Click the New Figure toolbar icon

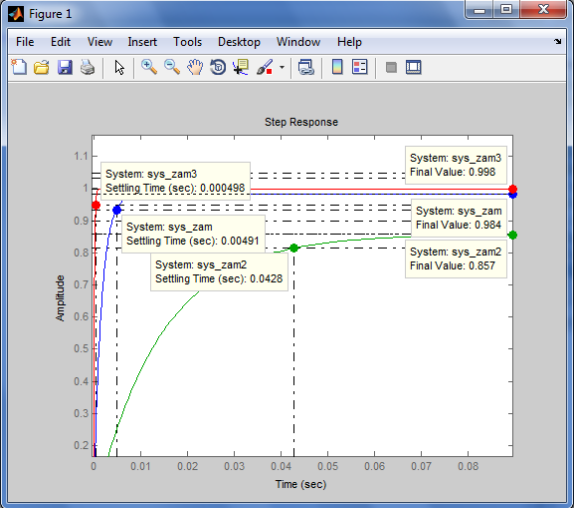[19, 67]
